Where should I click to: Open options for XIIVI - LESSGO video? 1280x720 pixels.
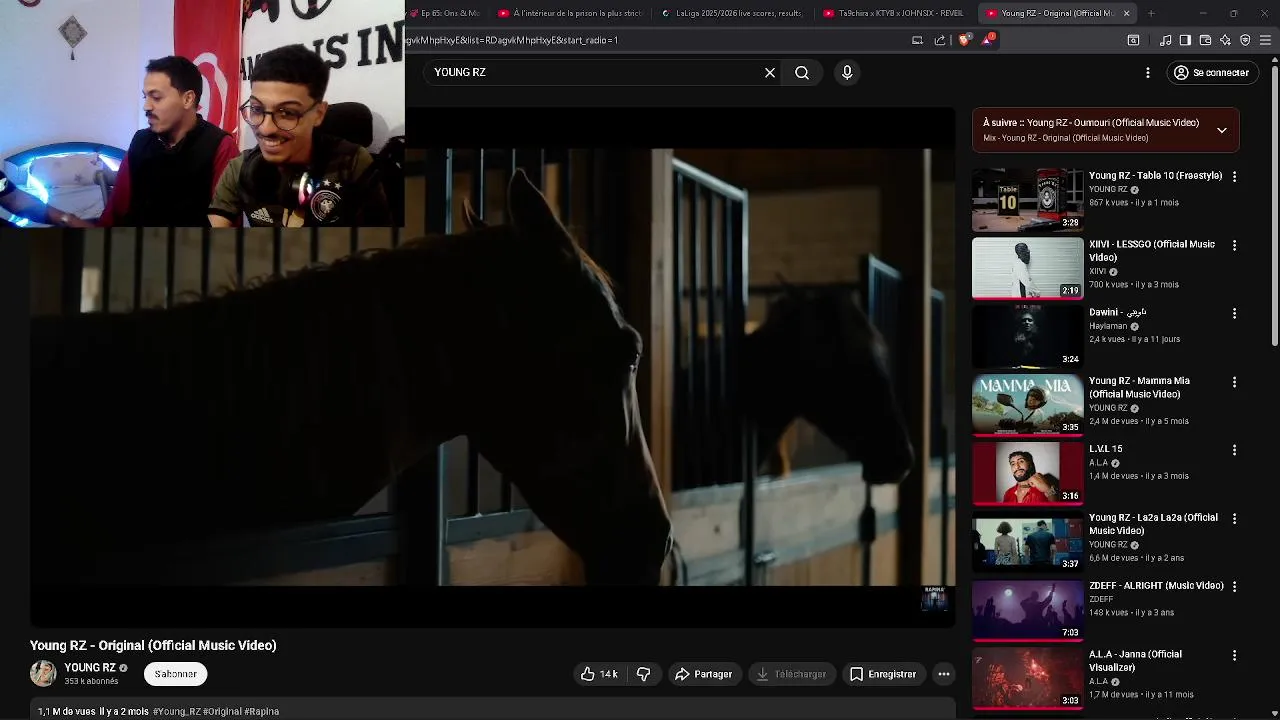click(x=1234, y=245)
